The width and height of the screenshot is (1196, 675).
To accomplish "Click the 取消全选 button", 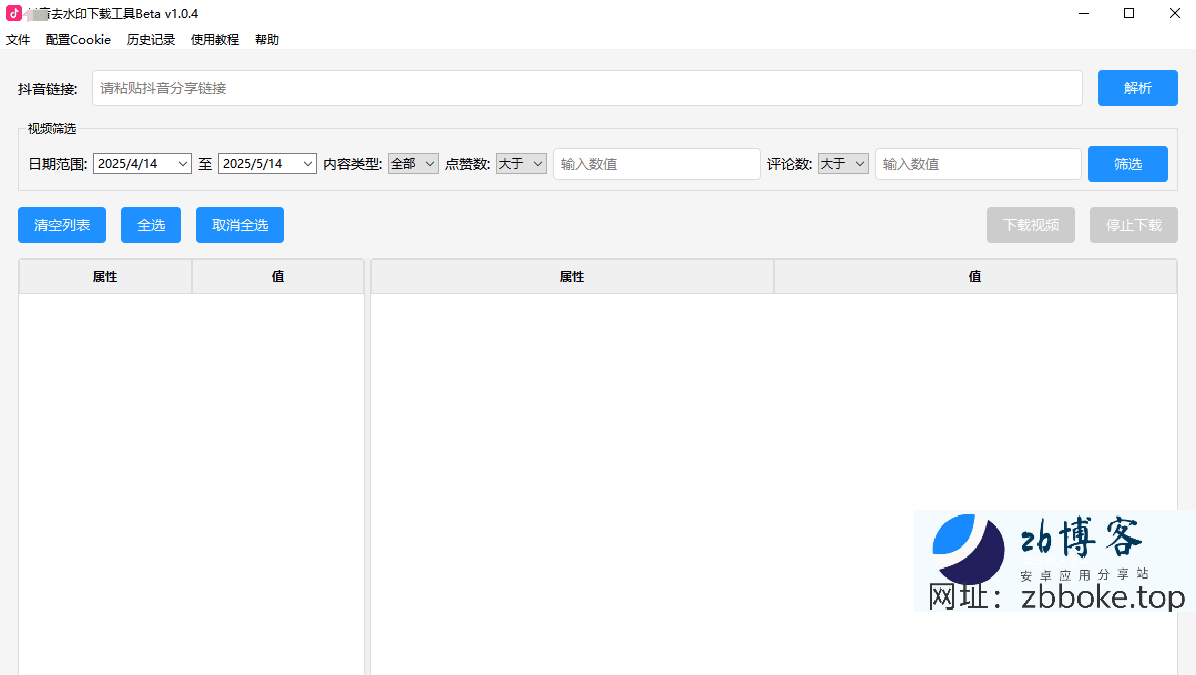I will point(240,225).
